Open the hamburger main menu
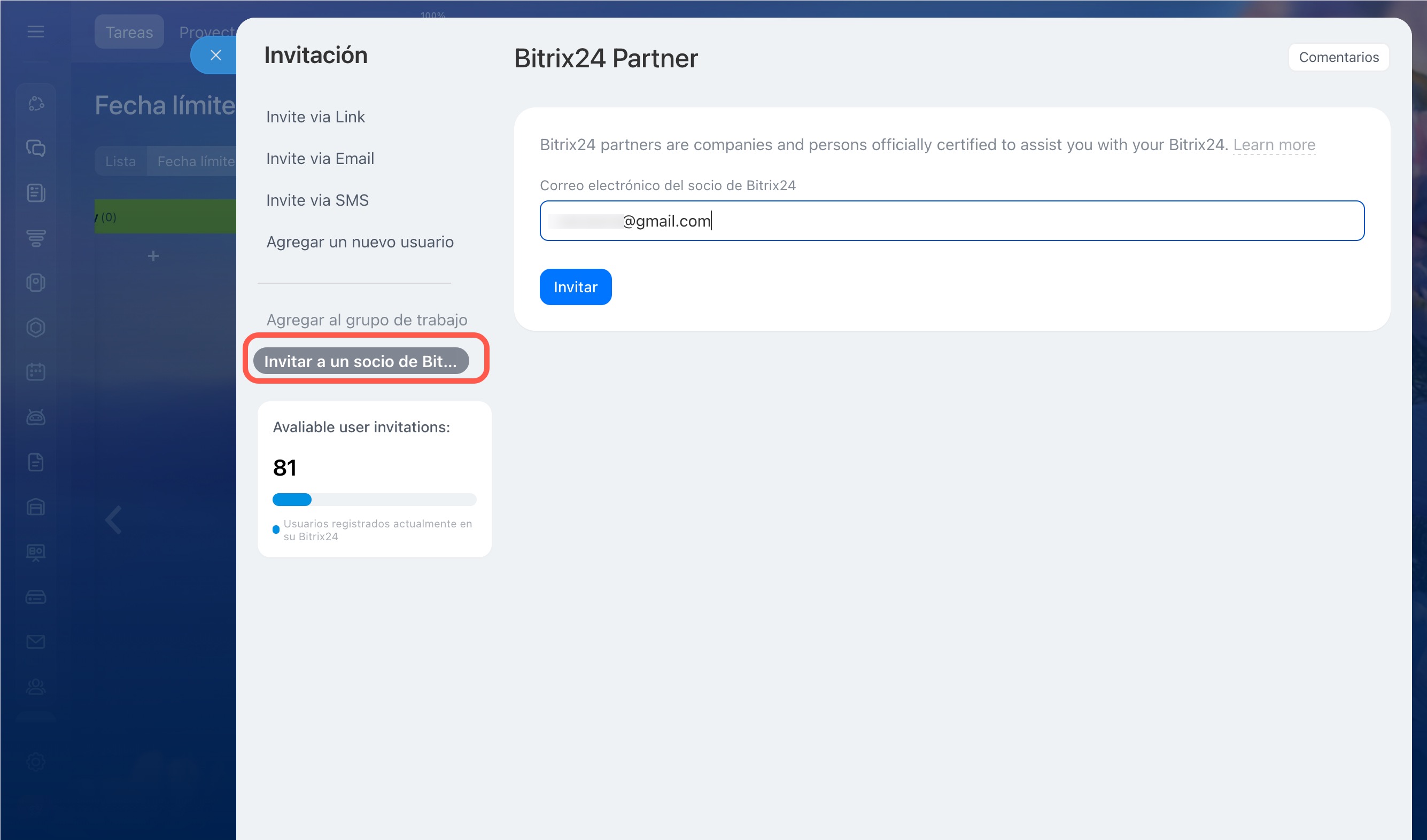The width and height of the screenshot is (1427, 840). click(36, 32)
